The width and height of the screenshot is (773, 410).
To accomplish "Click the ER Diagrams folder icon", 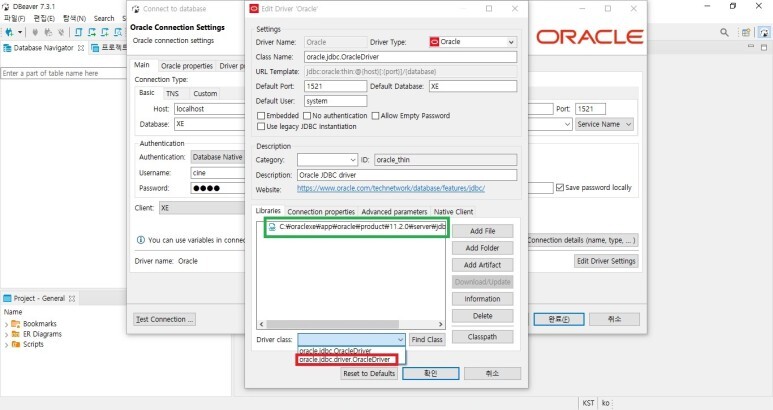I will tap(16, 334).
